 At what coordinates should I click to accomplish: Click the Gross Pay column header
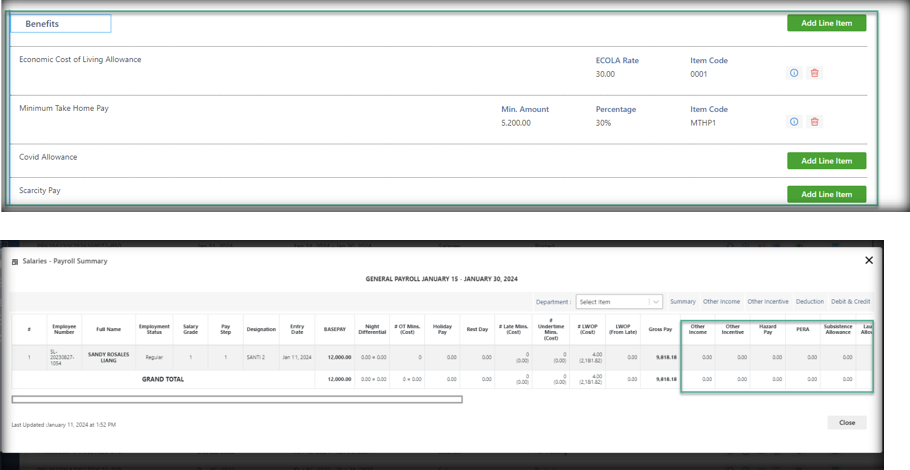point(660,330)
